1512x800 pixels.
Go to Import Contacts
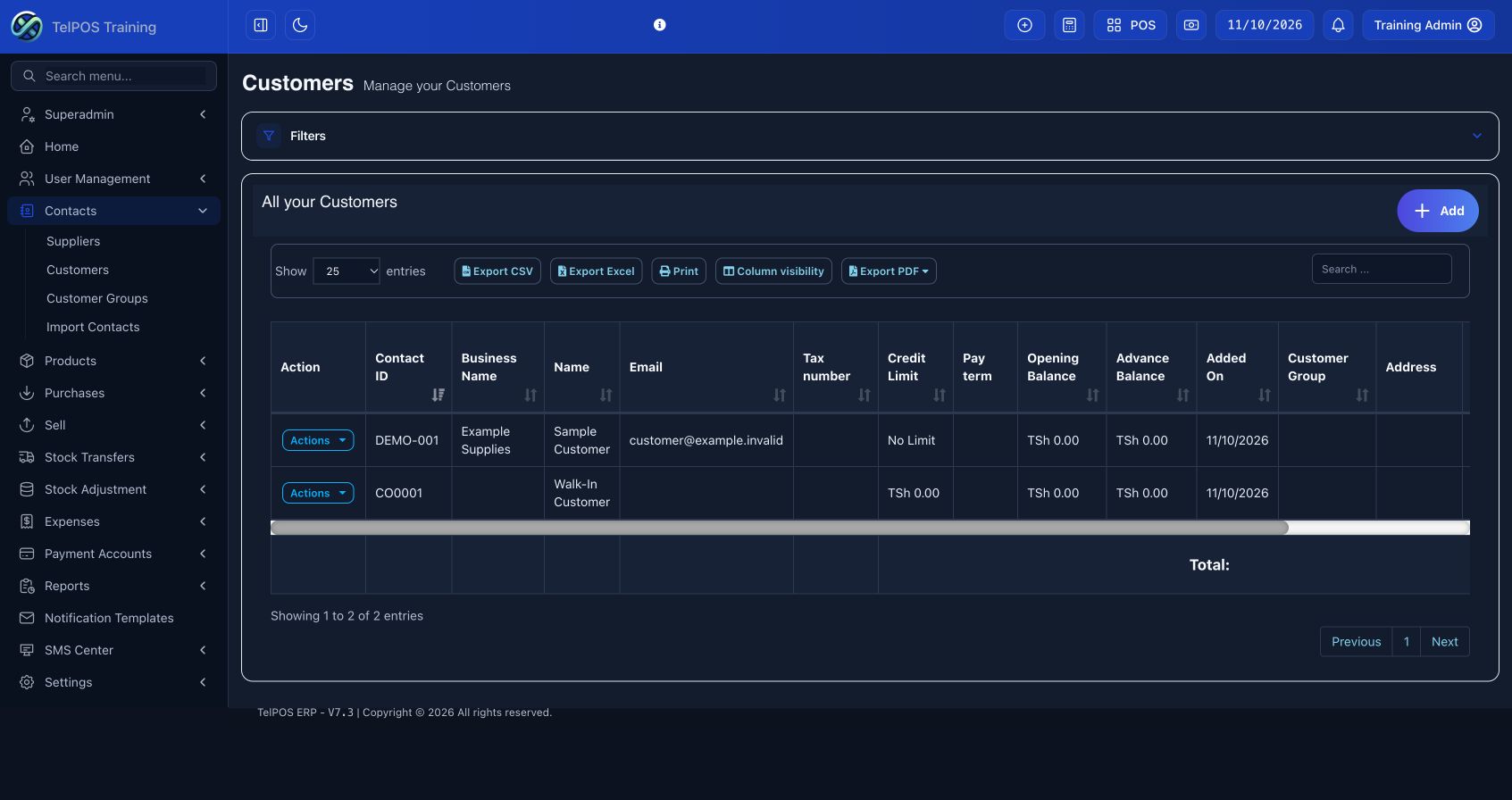(x=93, y=327)
